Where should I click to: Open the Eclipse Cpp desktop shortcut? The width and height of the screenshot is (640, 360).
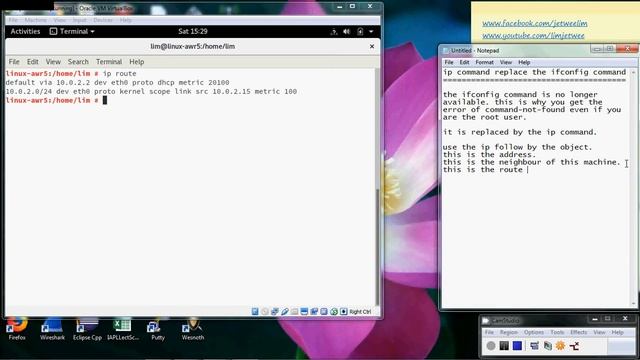tap(87, 329)
